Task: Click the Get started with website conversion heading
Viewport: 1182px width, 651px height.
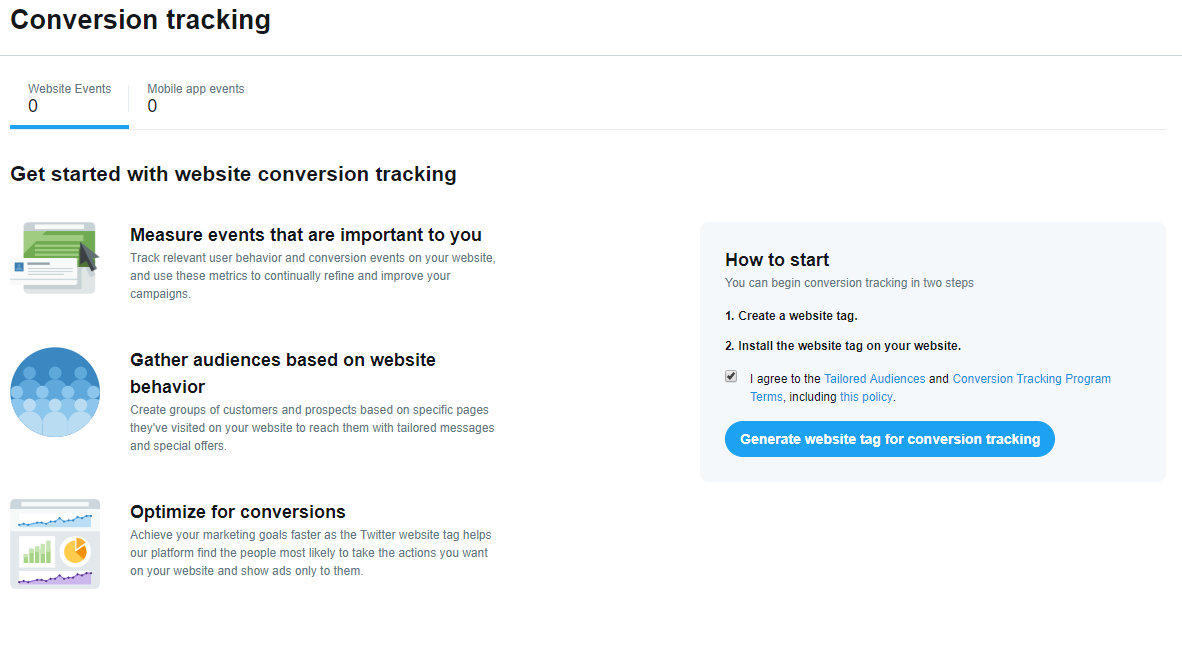Action: (x=233, y=174)
